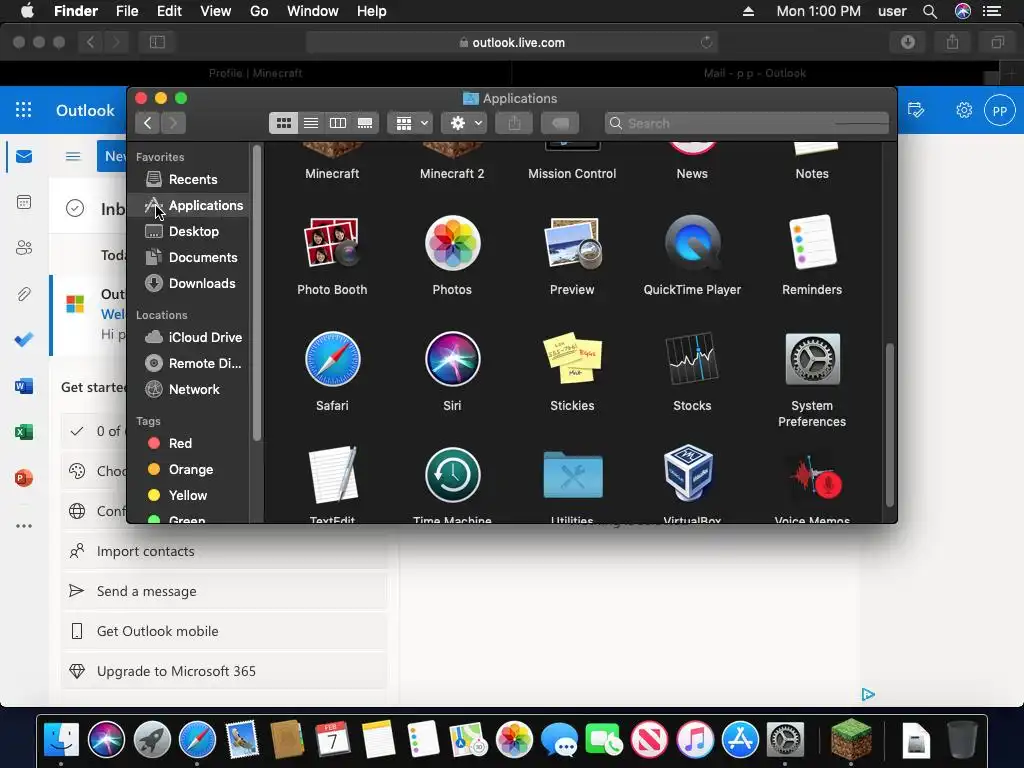Select the Siri app in the Applications window
Screen dimensions: 1024x768
tap(452, 359)
